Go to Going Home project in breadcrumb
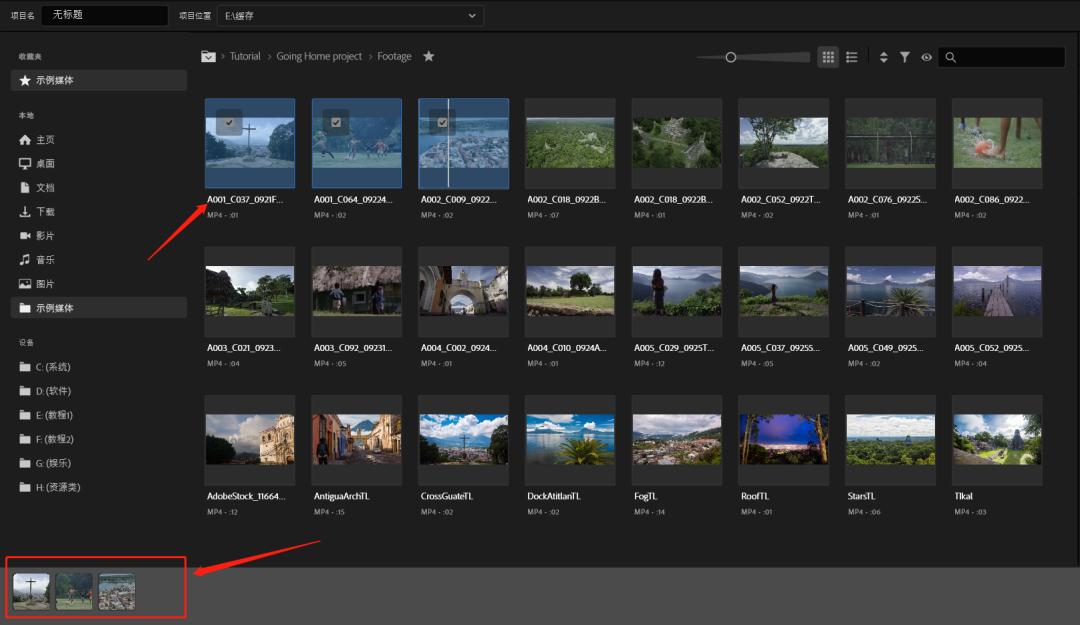This screenshot has width=1080, height=625. tap(319, 57)
